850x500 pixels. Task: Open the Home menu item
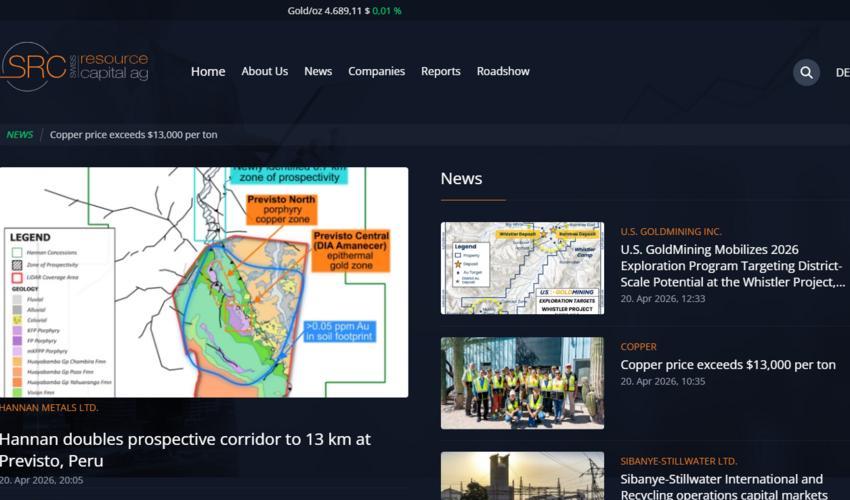tap(208, 71)
